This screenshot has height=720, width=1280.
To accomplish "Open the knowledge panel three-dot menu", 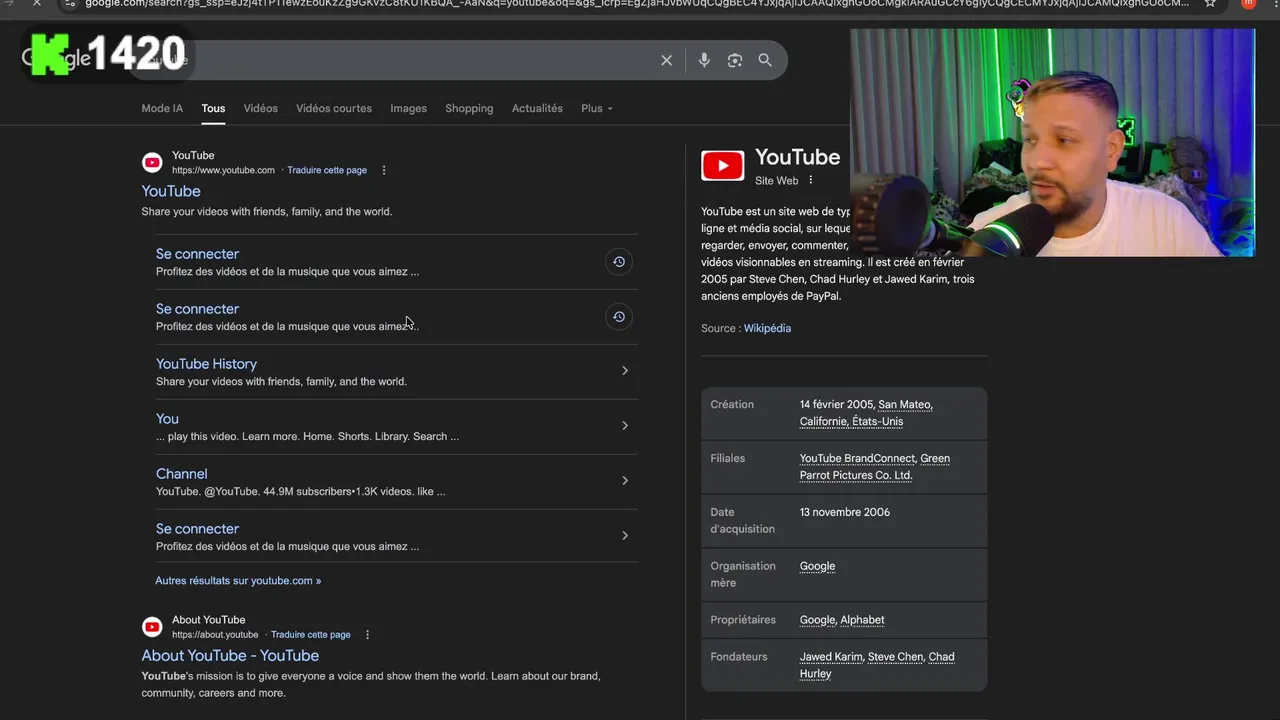I will tap(811, 180).
